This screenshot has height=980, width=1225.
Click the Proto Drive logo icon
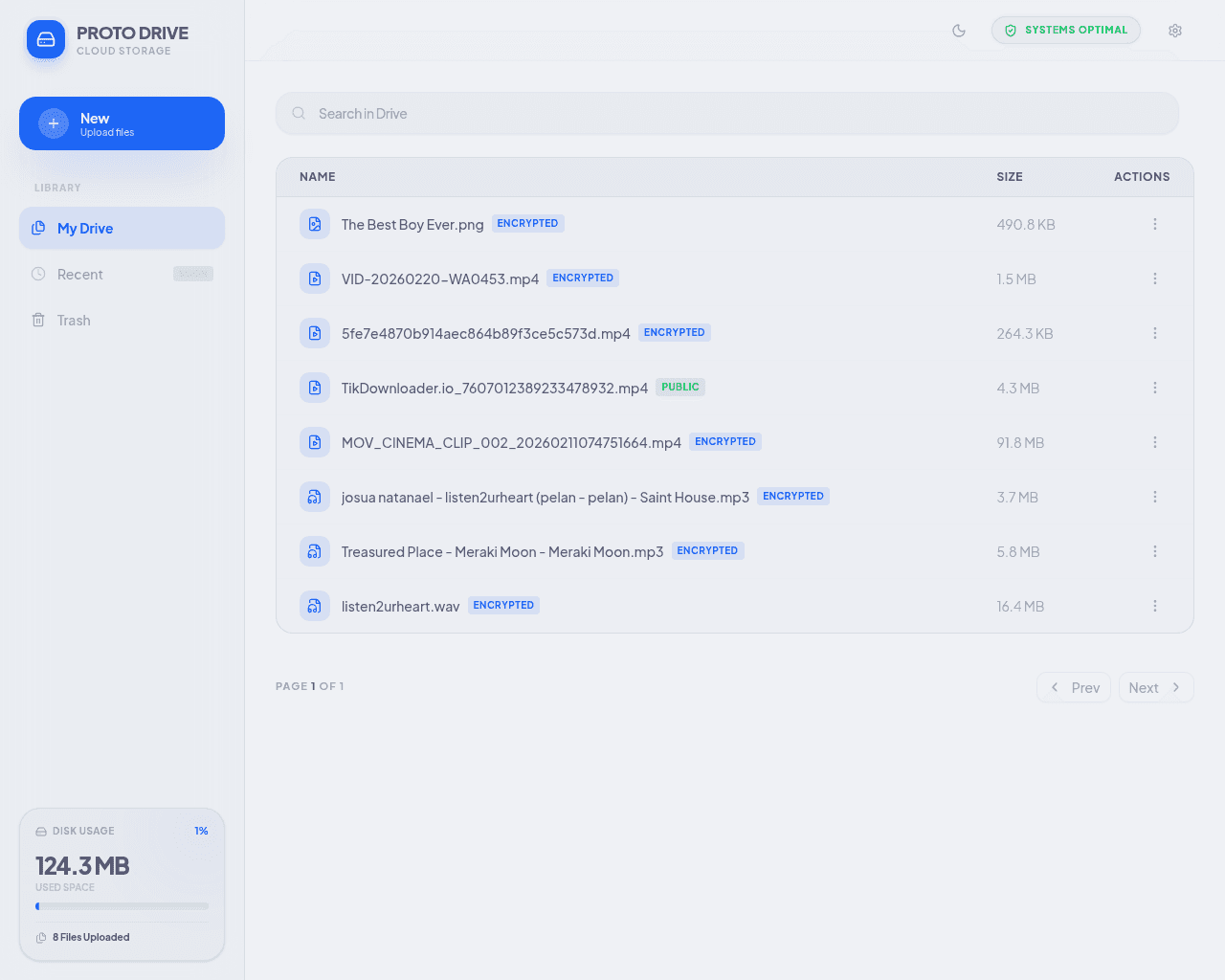click(46, 40)
